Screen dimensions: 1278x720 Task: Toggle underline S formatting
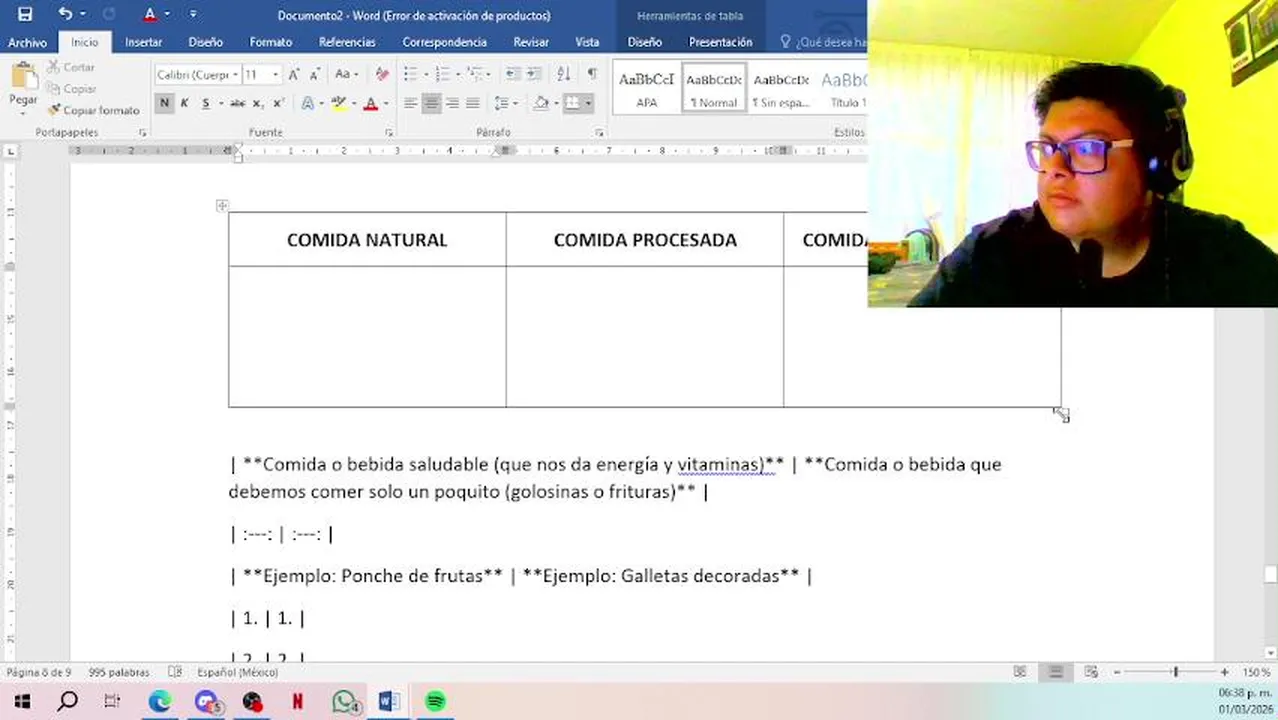coord(208,103)
